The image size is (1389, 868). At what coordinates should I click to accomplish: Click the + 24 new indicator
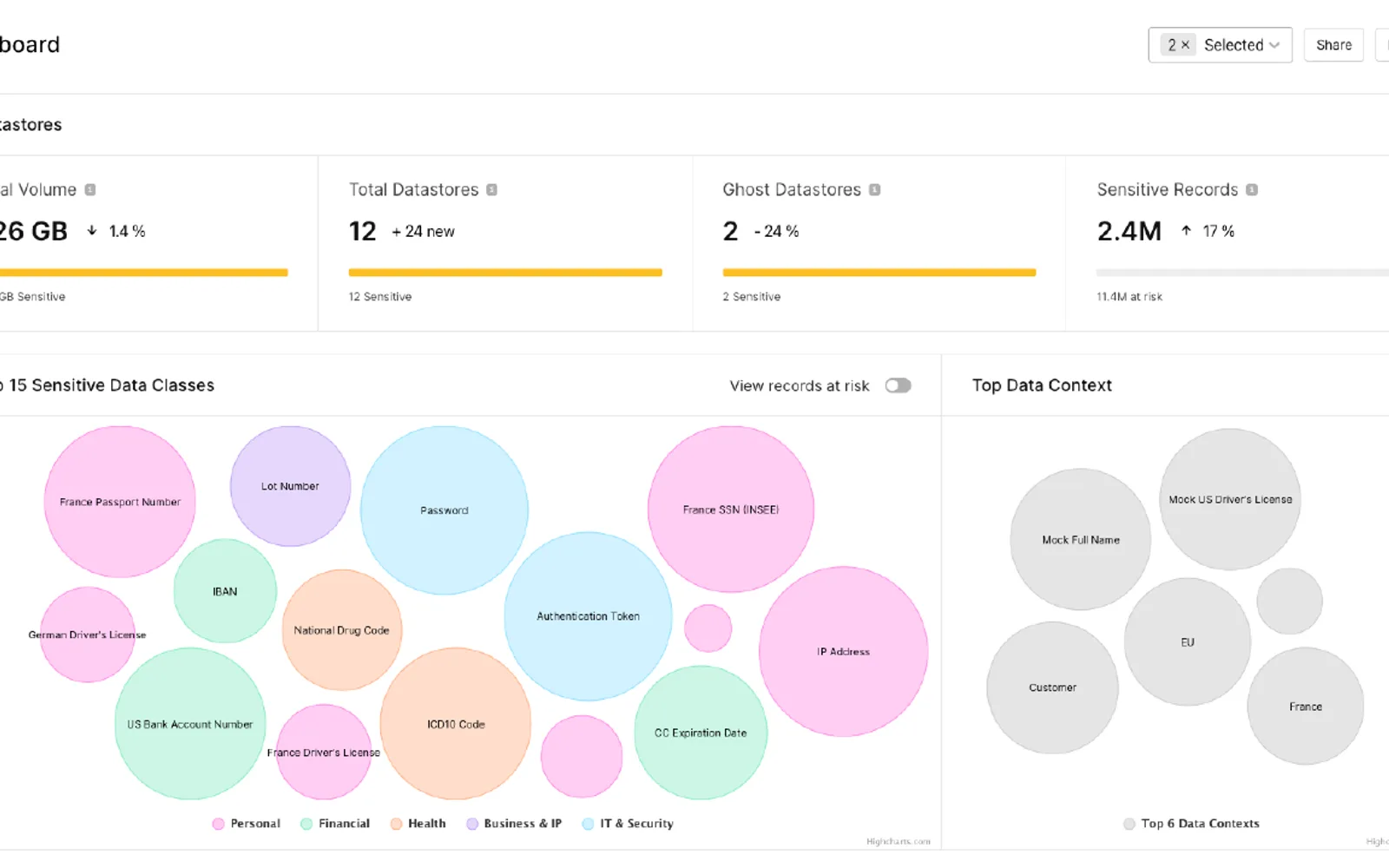(x=423, y=232)
